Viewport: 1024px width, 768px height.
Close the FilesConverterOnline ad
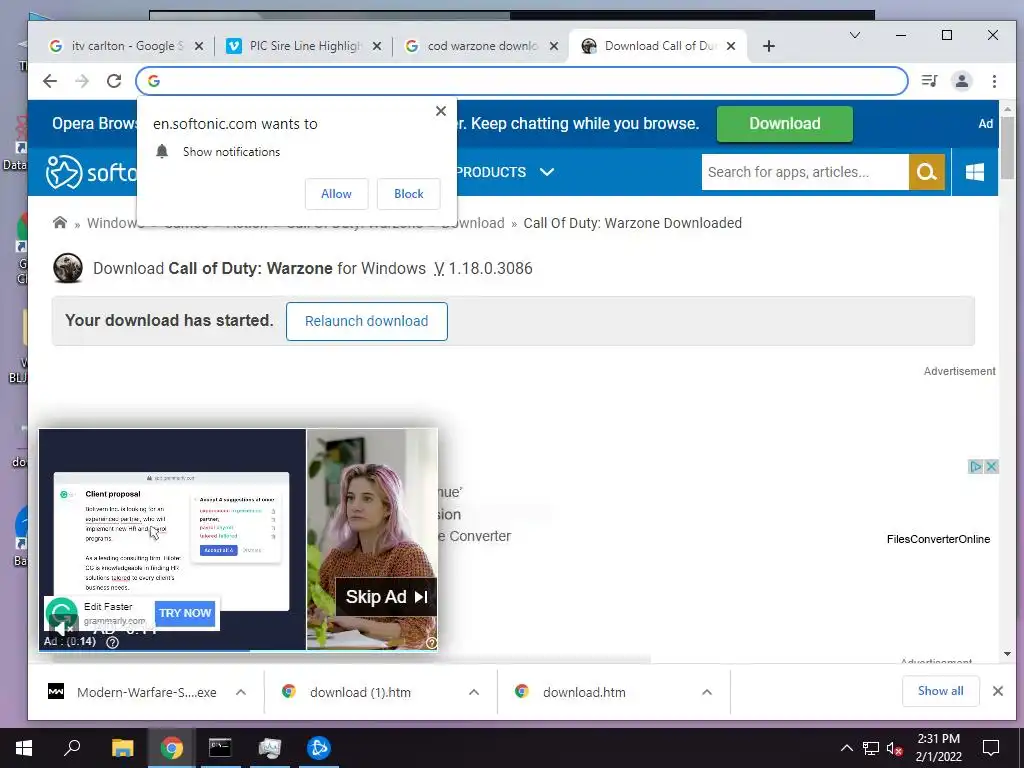(991, 466)
